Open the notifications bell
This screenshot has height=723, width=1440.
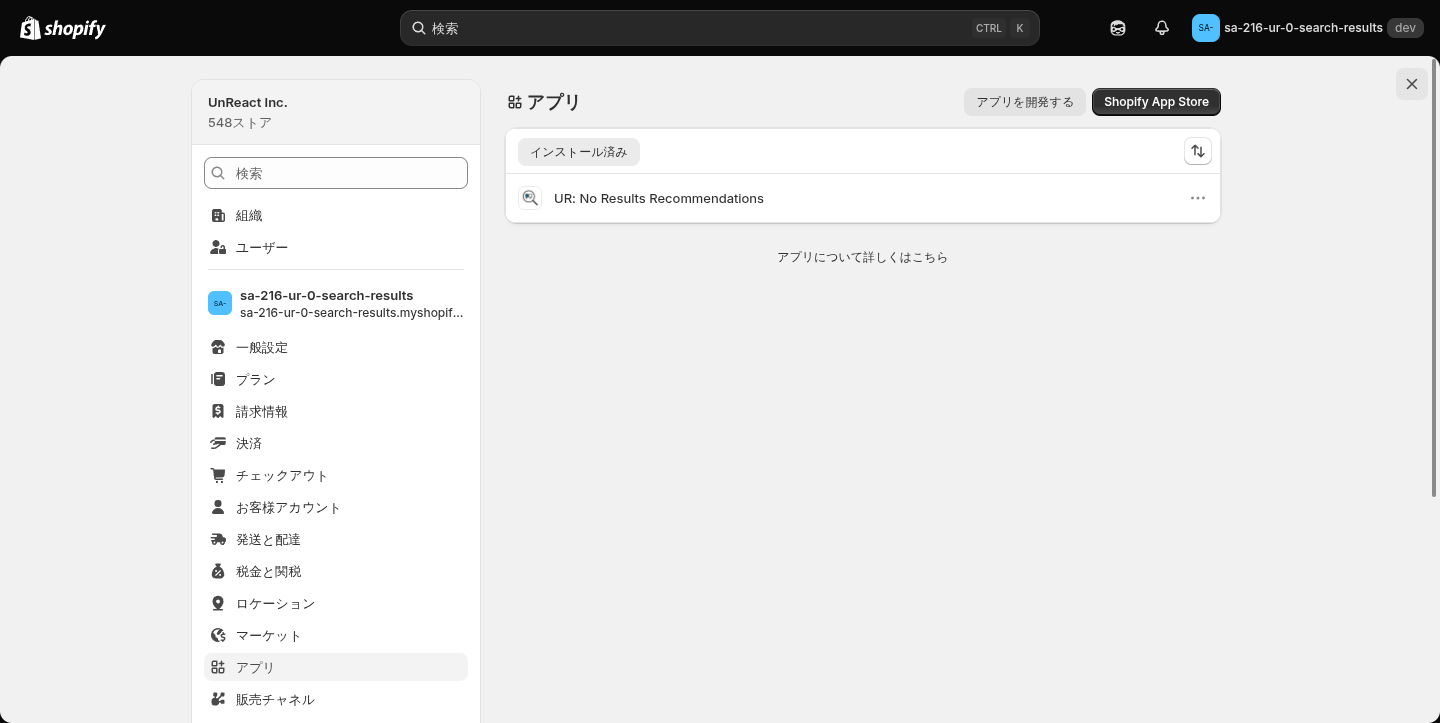click(x=1162, y=28)
